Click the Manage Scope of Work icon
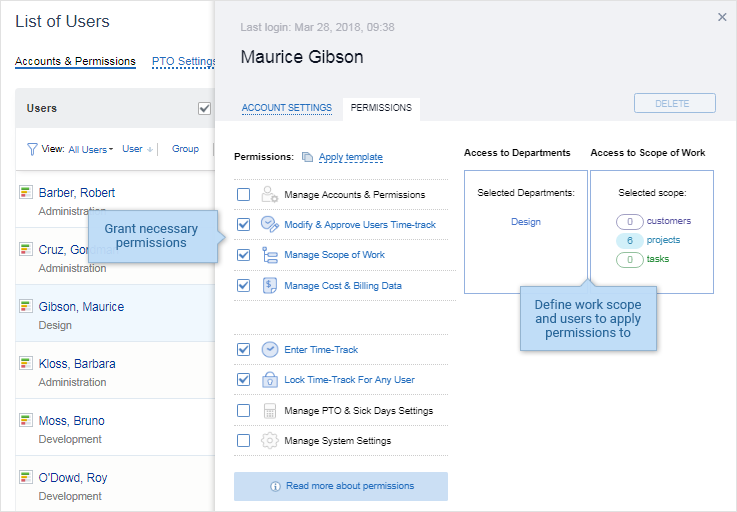 pos(270,255)
